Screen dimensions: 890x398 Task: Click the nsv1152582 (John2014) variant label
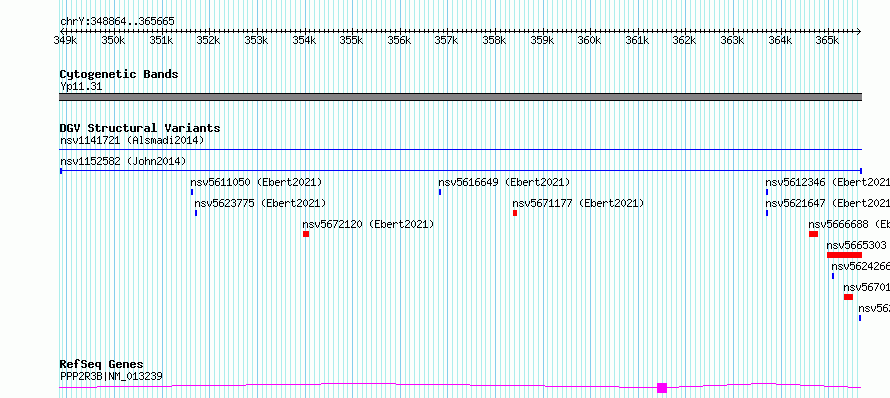tap(123, 161)
